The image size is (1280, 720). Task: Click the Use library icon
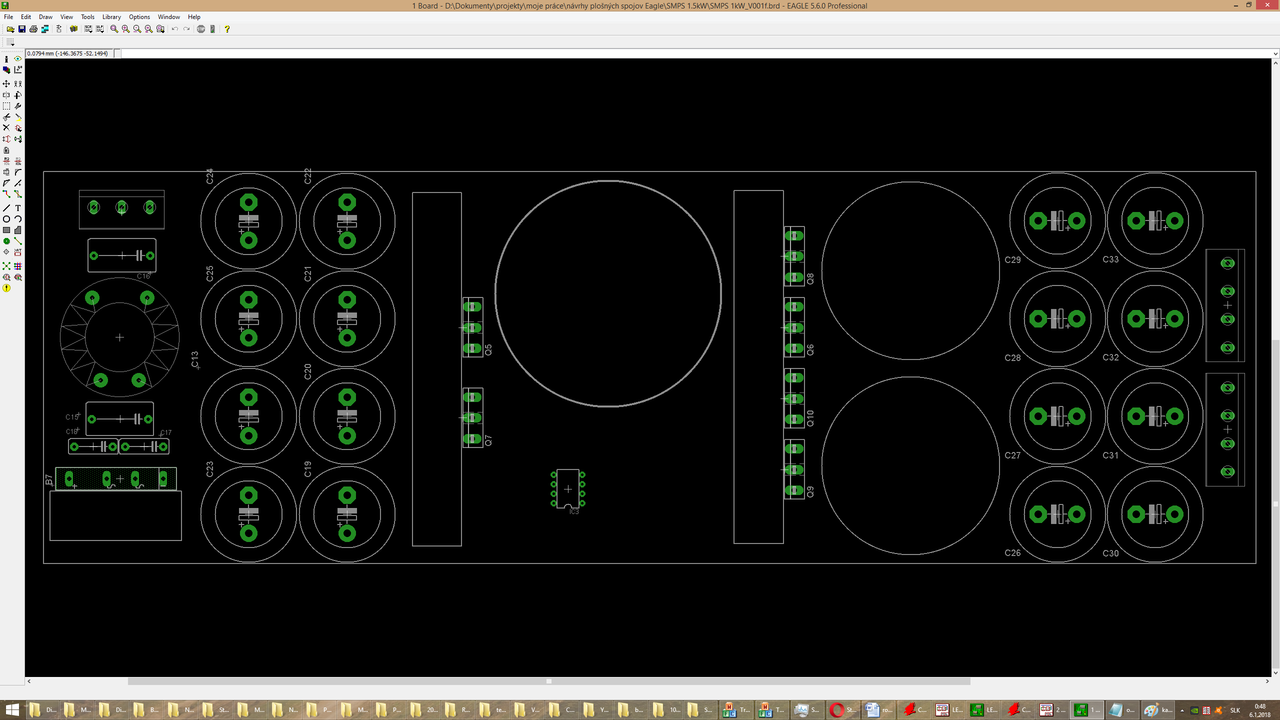(x=74, y=29)
